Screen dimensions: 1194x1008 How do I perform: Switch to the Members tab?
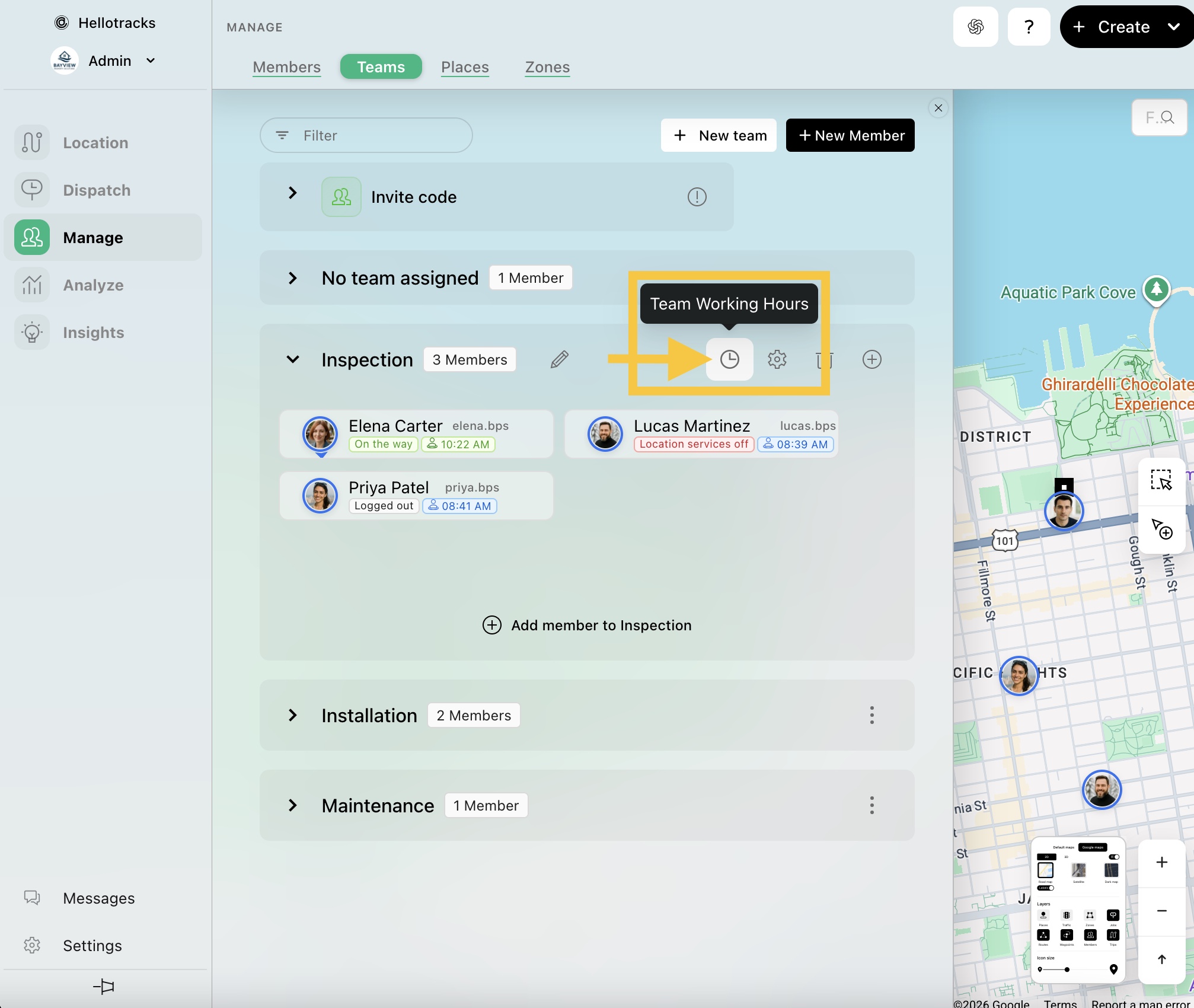286,67
